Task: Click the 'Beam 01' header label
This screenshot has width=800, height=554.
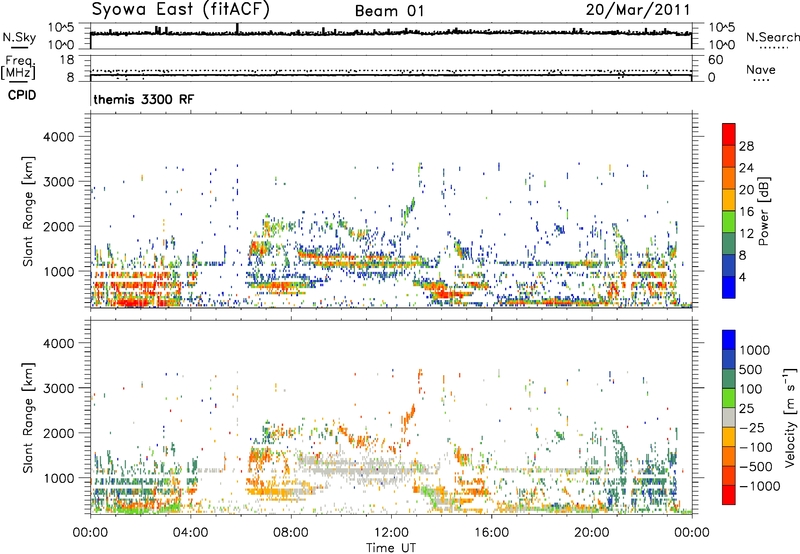Action: click(x=390, y=11)
